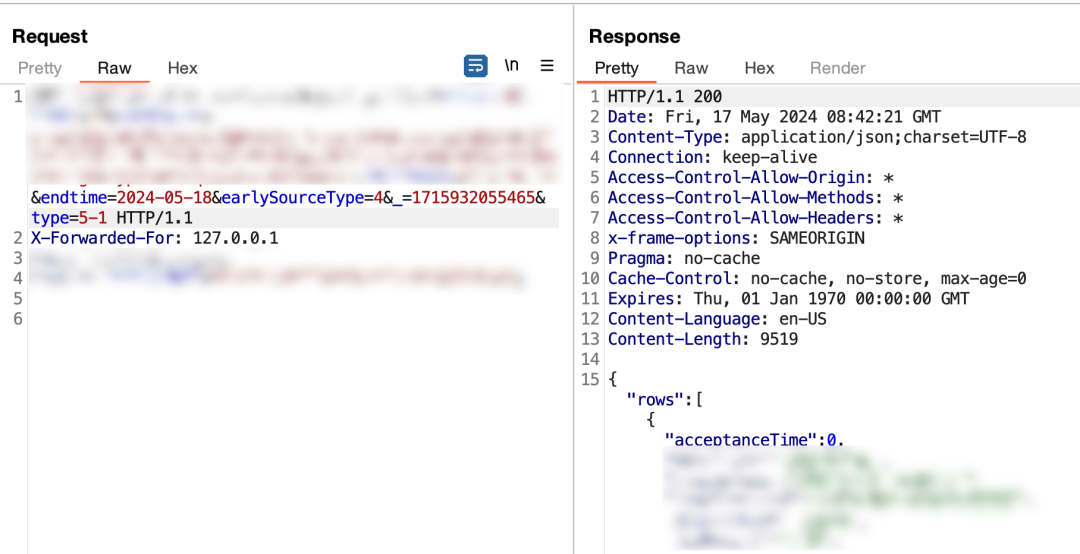
Task: Click the Content-Length value 9519
Action: point(778,339)
